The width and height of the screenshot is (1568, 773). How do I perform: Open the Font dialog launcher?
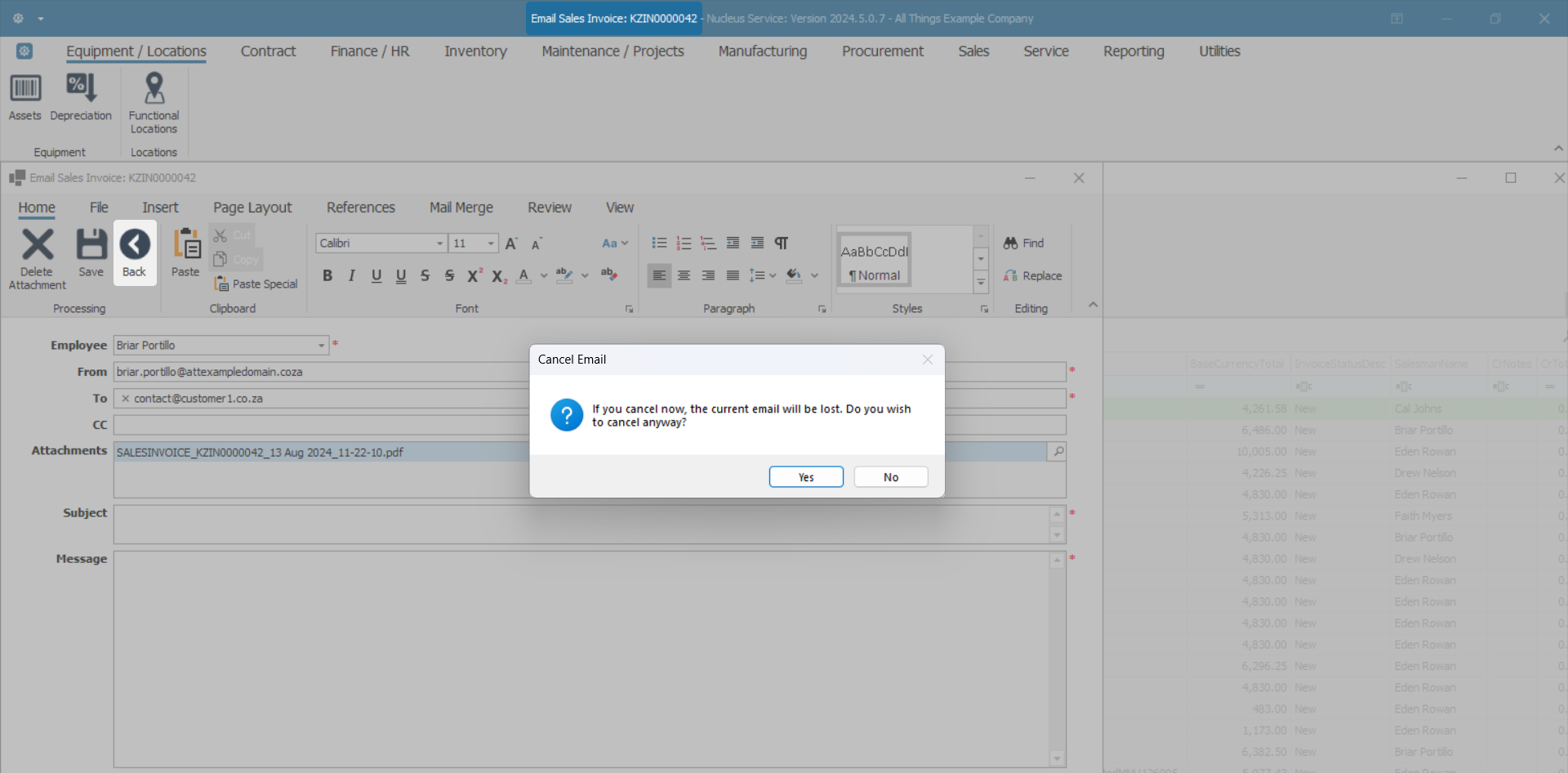[630, 309]
